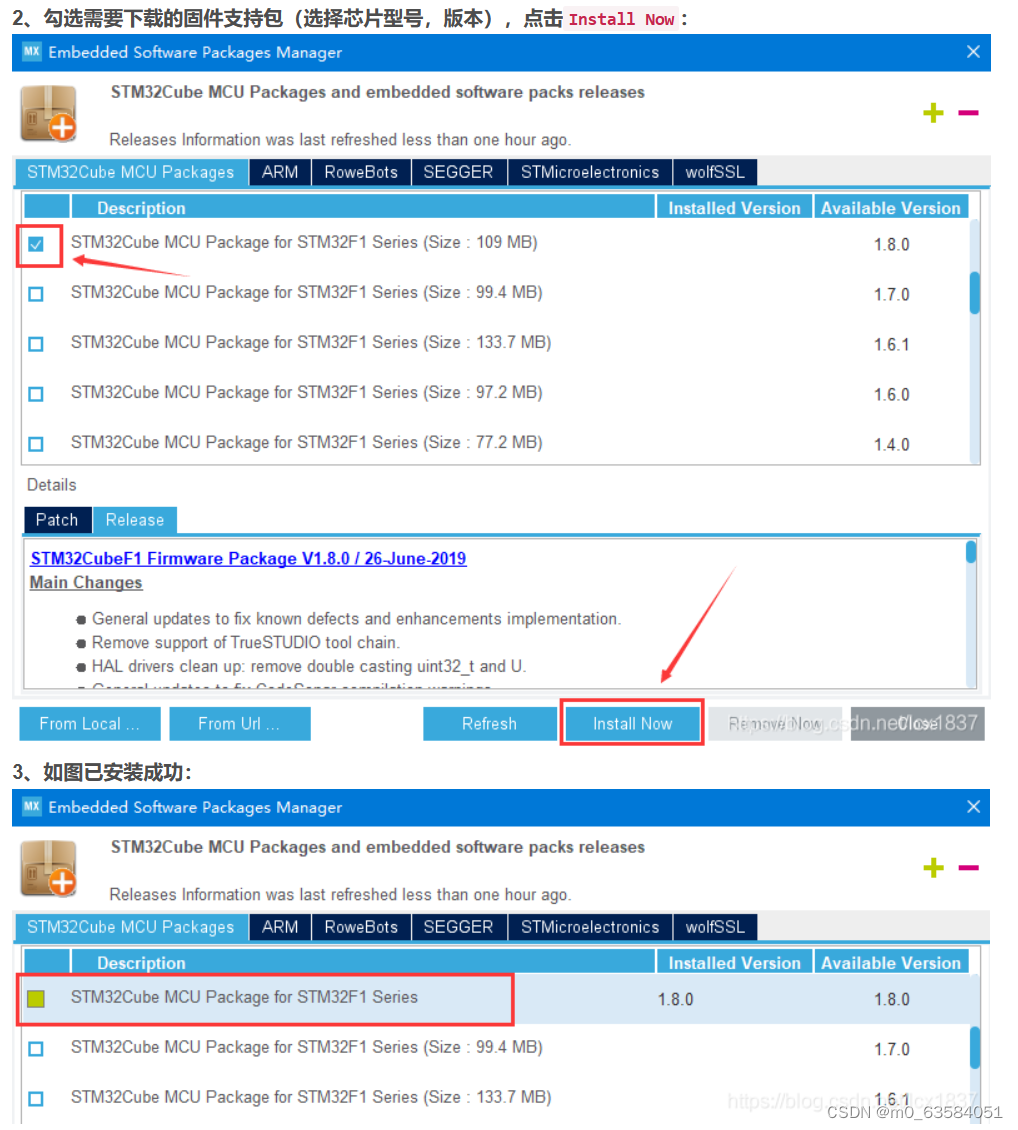Image resolution: width=1018 pixels, height=1130 pixels.
Task: Switch to RoweBots tab in lower window
Action: [361, 927]
